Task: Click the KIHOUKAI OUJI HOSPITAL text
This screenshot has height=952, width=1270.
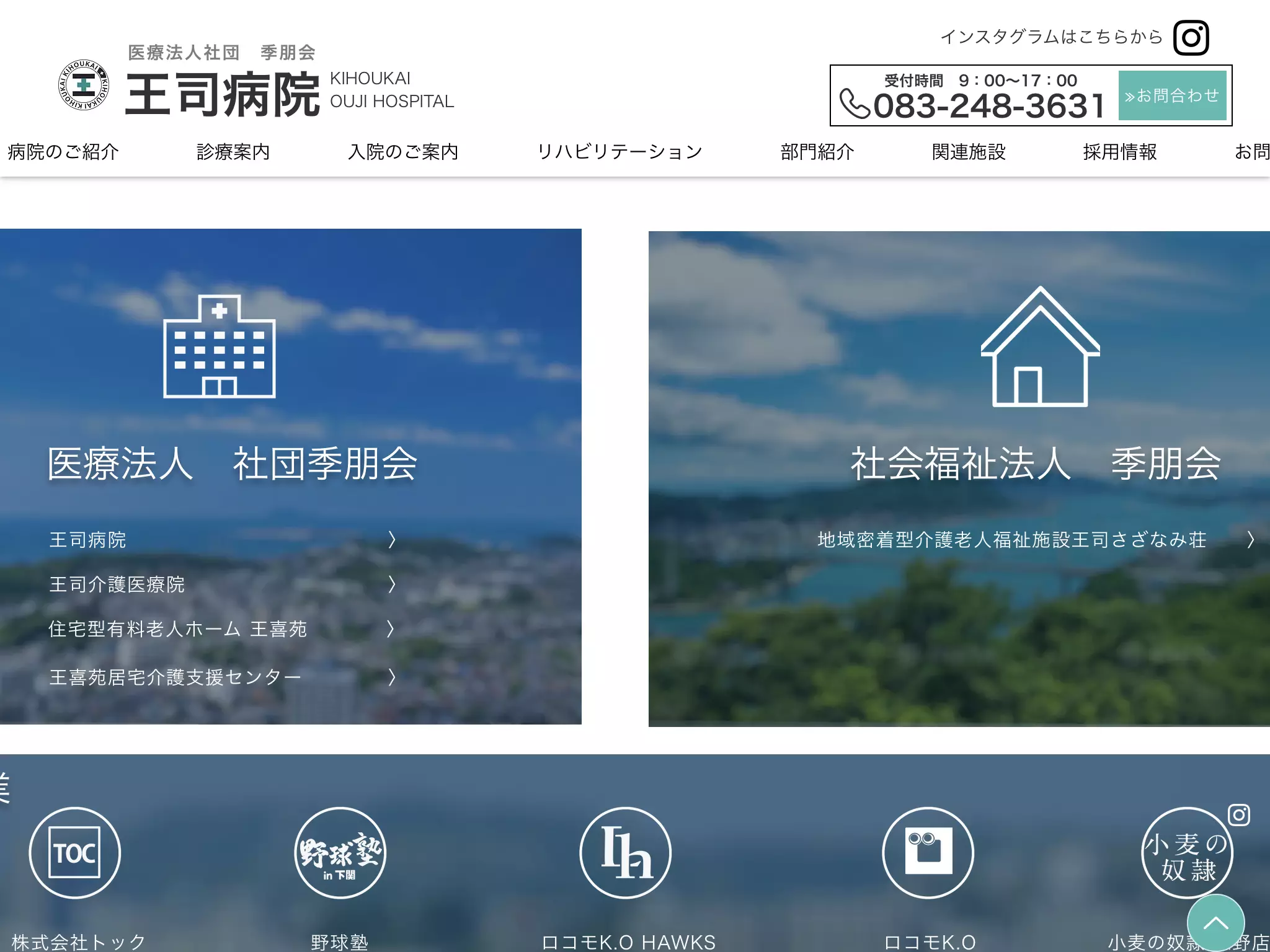Action: (x=392, y=90)
